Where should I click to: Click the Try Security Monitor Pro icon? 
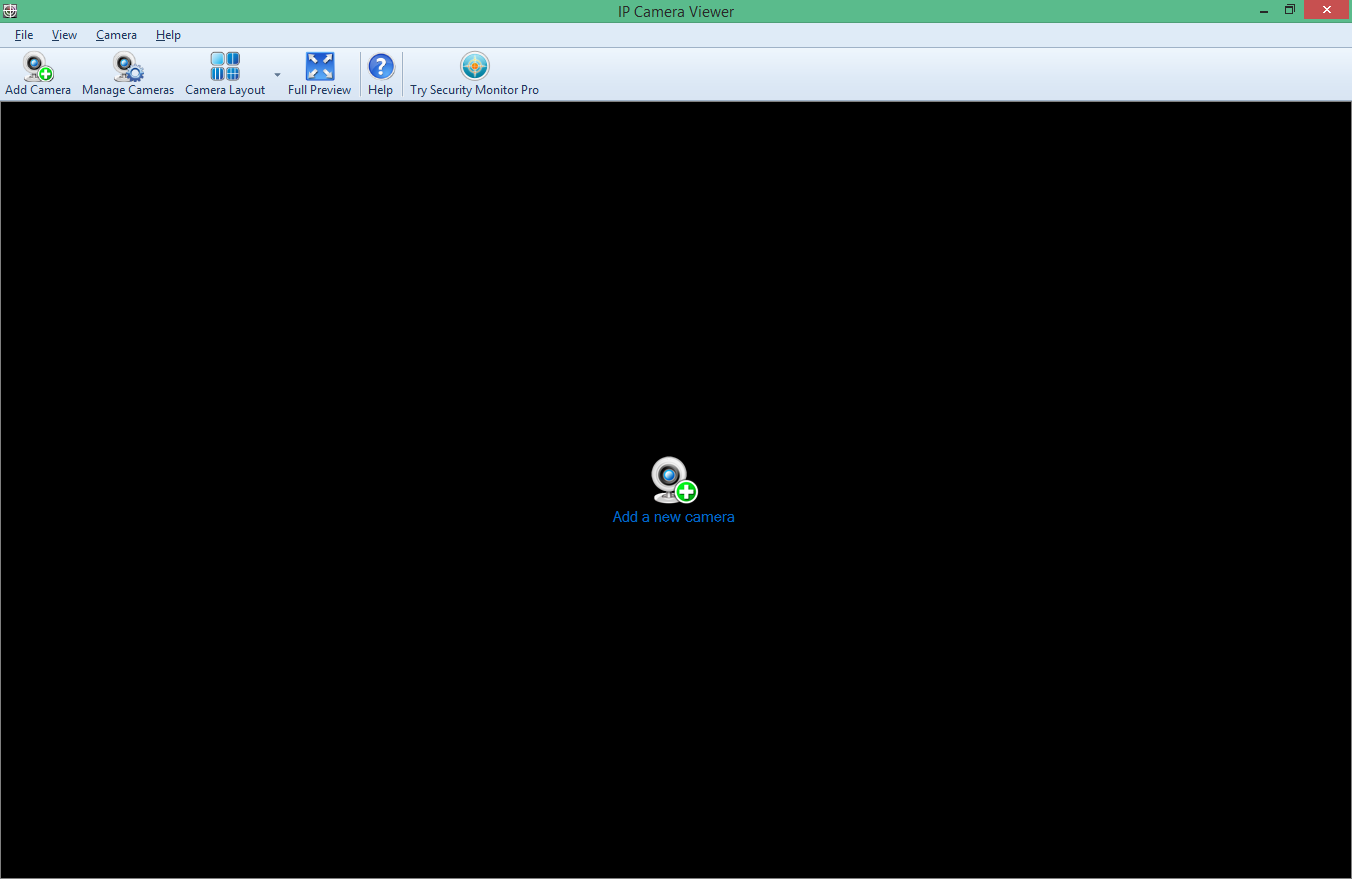(x=475, y=67)
